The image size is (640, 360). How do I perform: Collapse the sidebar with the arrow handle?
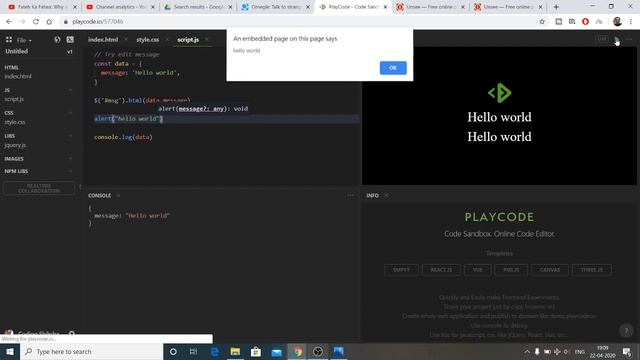click(x=80, y=187)
